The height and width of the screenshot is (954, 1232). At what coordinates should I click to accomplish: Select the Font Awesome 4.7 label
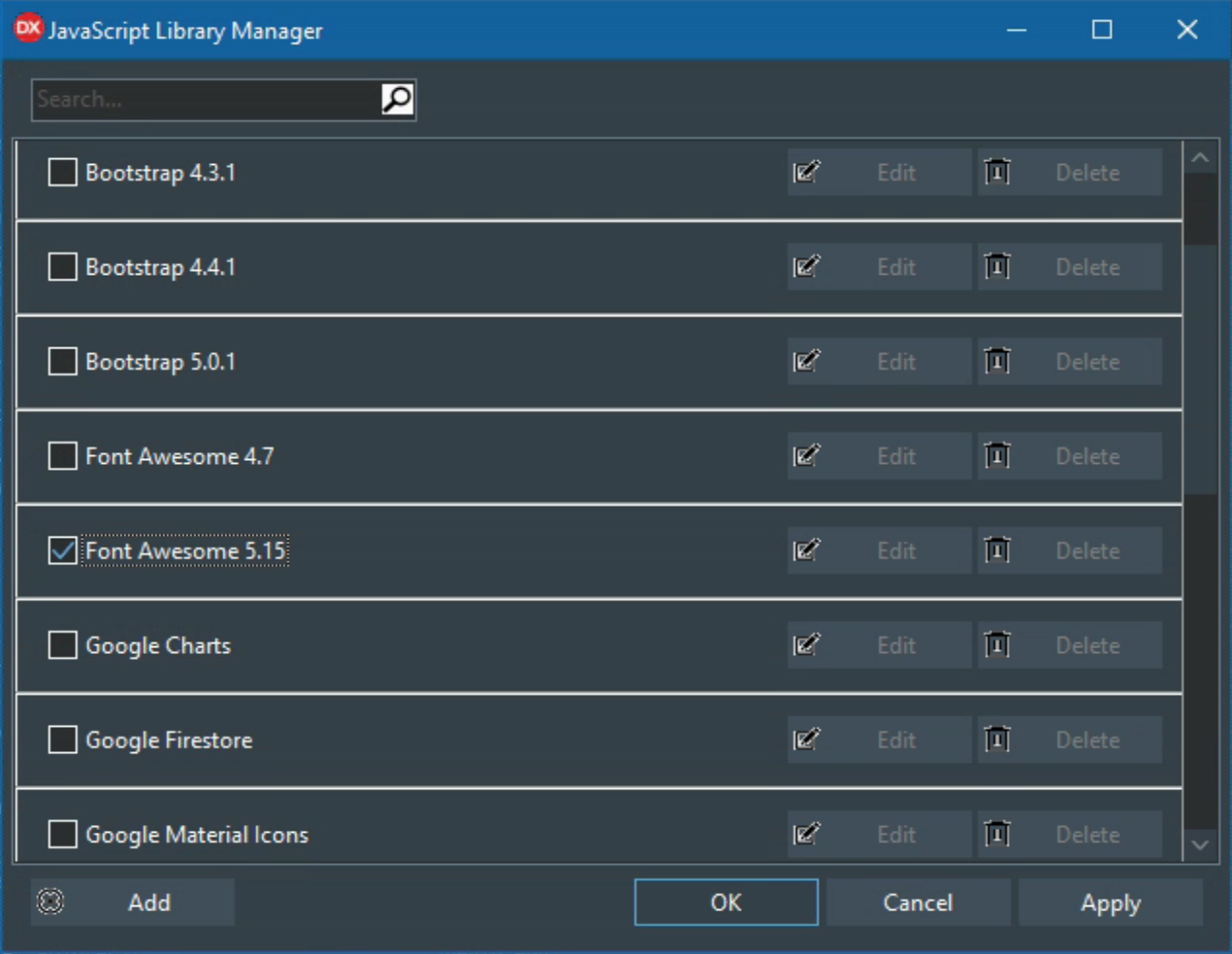(x=179, y=456)
